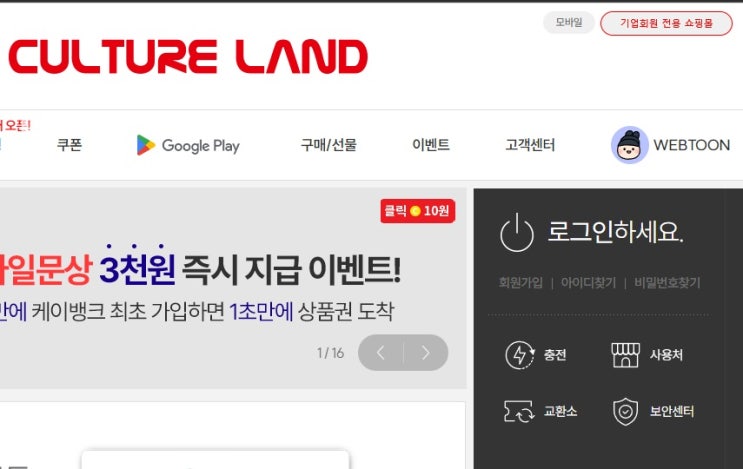The width and height of the screenshot is (743, 469).
Task: Show next banner slide arrow
Action: tap(426, 352)
